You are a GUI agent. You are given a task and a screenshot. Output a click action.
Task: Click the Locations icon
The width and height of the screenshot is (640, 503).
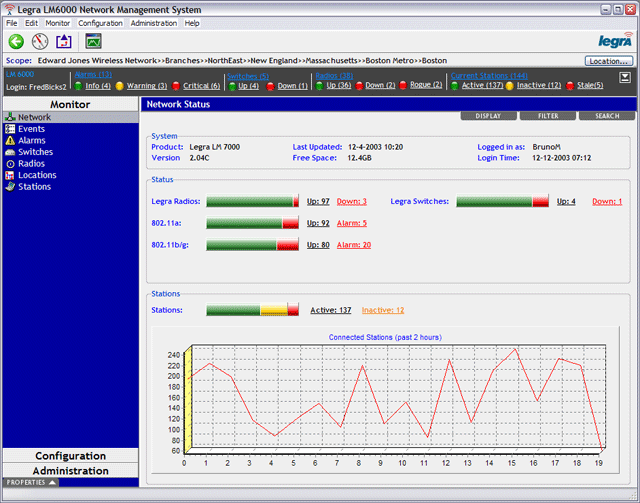[10, 175]
